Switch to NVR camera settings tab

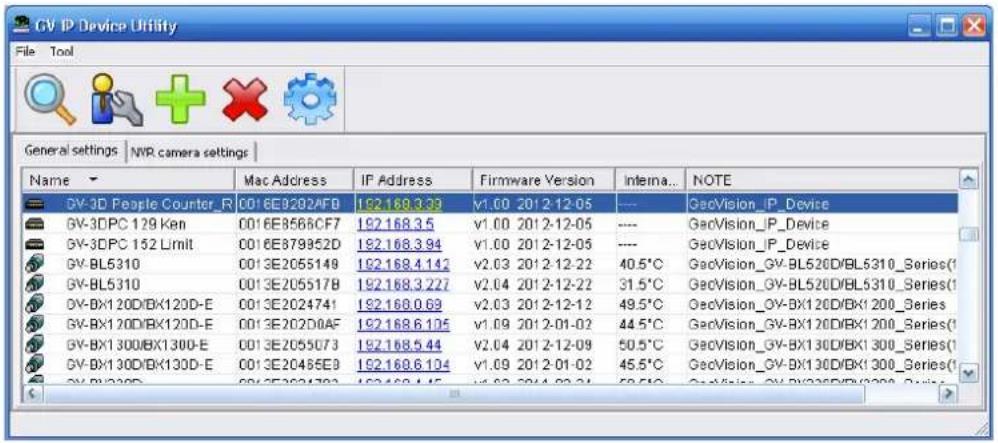[x=190, y=153]
